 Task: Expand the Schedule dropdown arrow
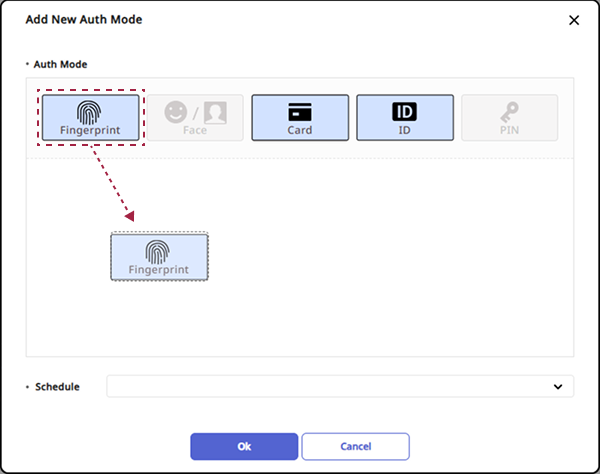click(x=557, y=386)
